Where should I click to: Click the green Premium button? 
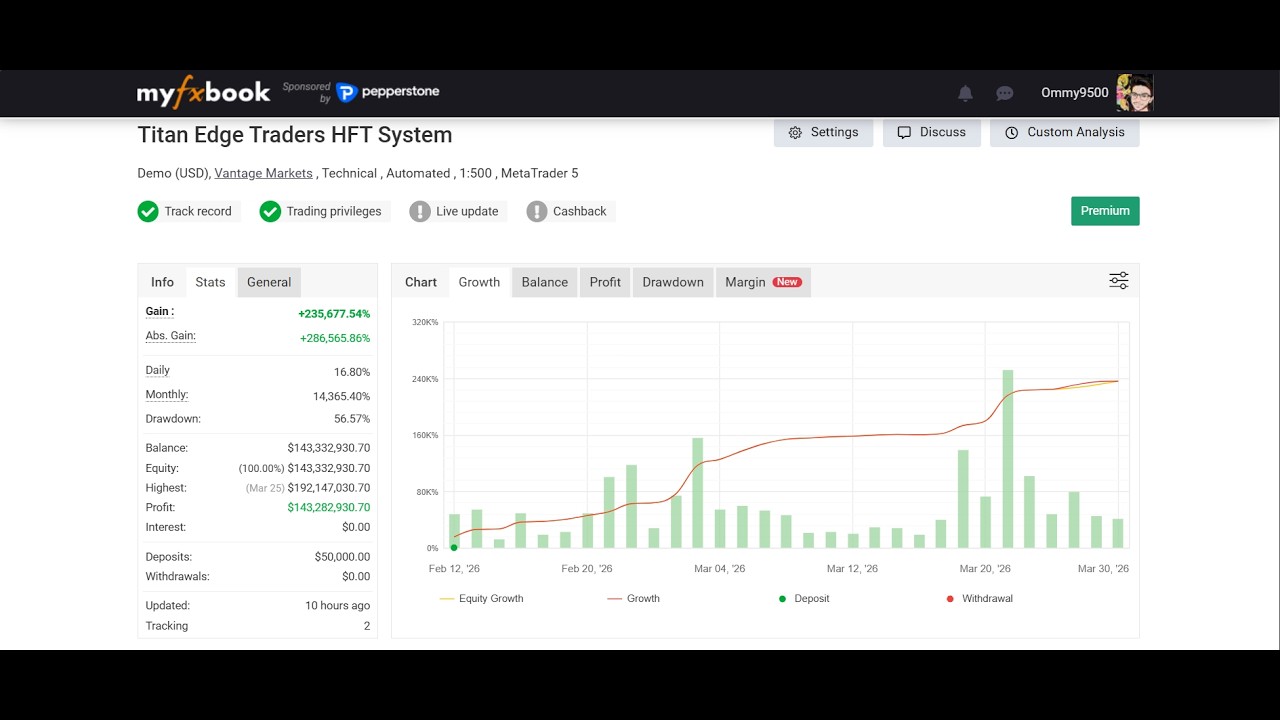click(1105, 211)
